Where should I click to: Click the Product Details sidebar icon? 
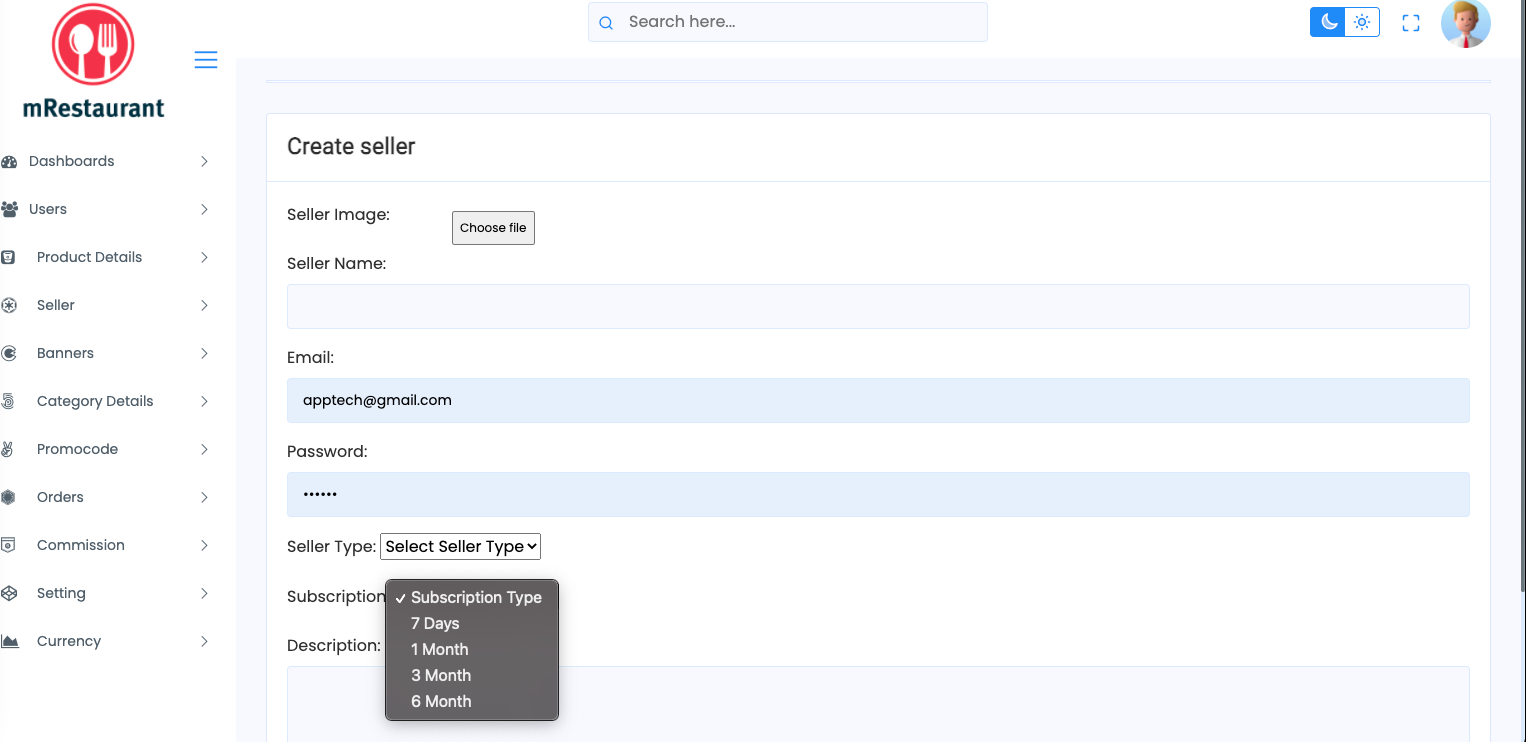(x=8, y=257)
